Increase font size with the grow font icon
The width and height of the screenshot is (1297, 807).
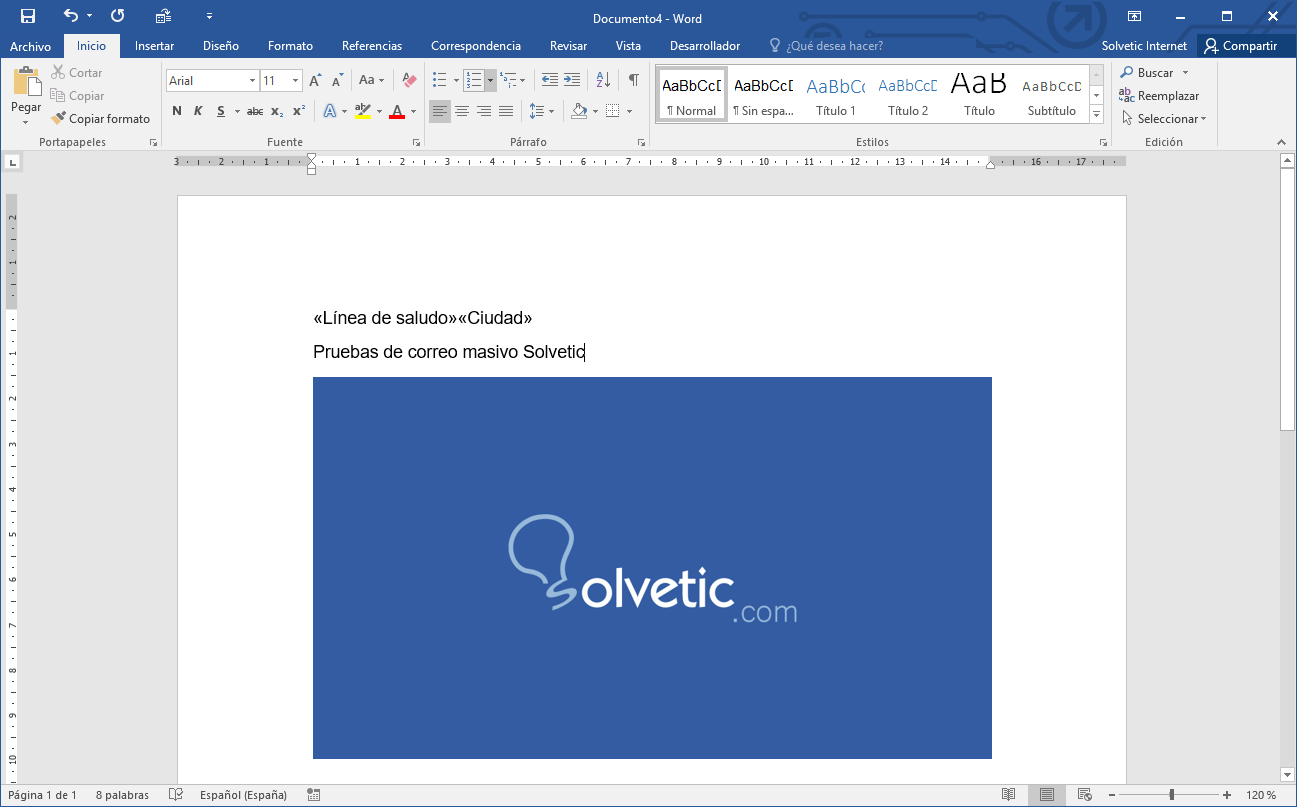[315, 80]
